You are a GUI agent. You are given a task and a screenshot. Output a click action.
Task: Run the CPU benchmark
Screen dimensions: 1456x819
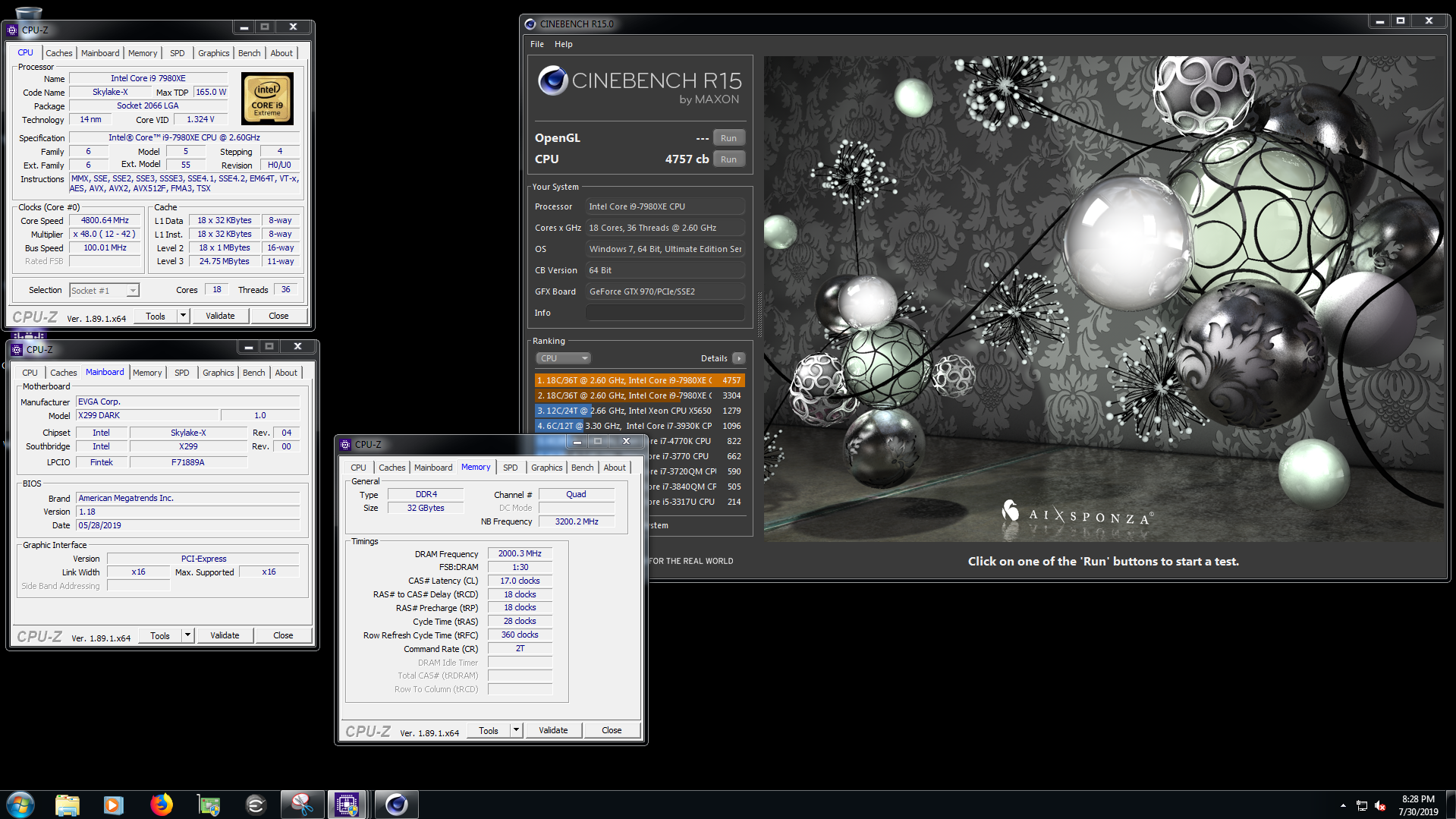click(x=728, y=159)
